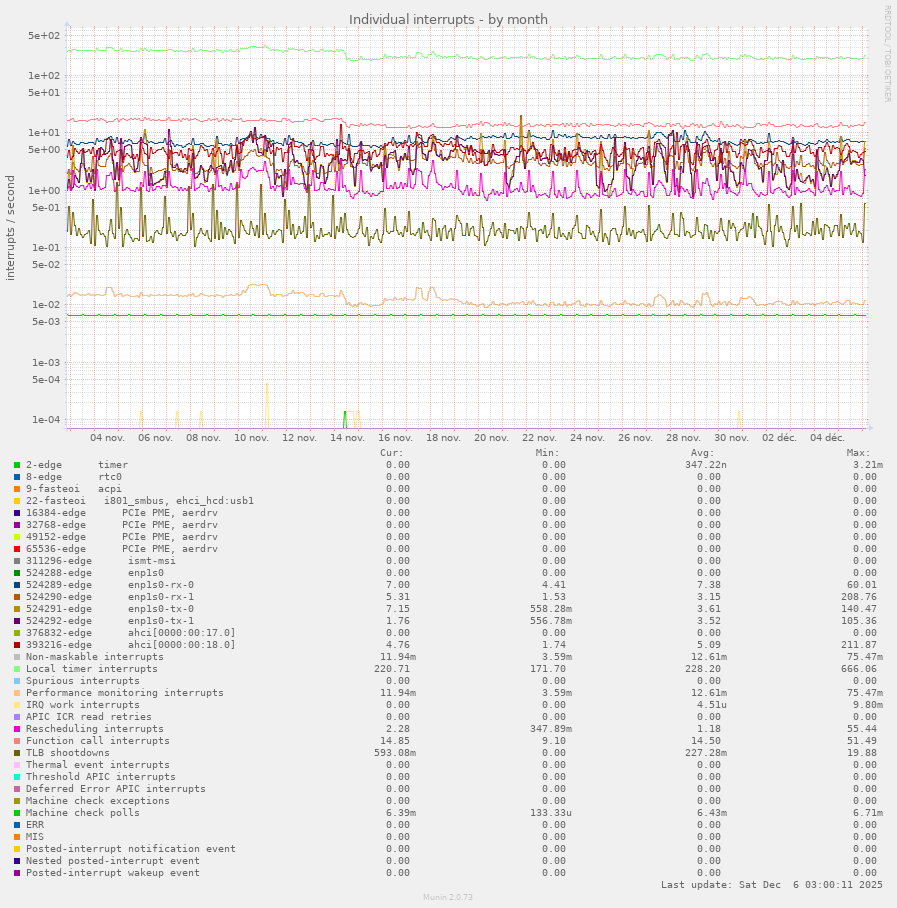Click the Function call interrupts color swatch
The width and height of the screenshot is (897, 908).
click(x=17, y=741)
